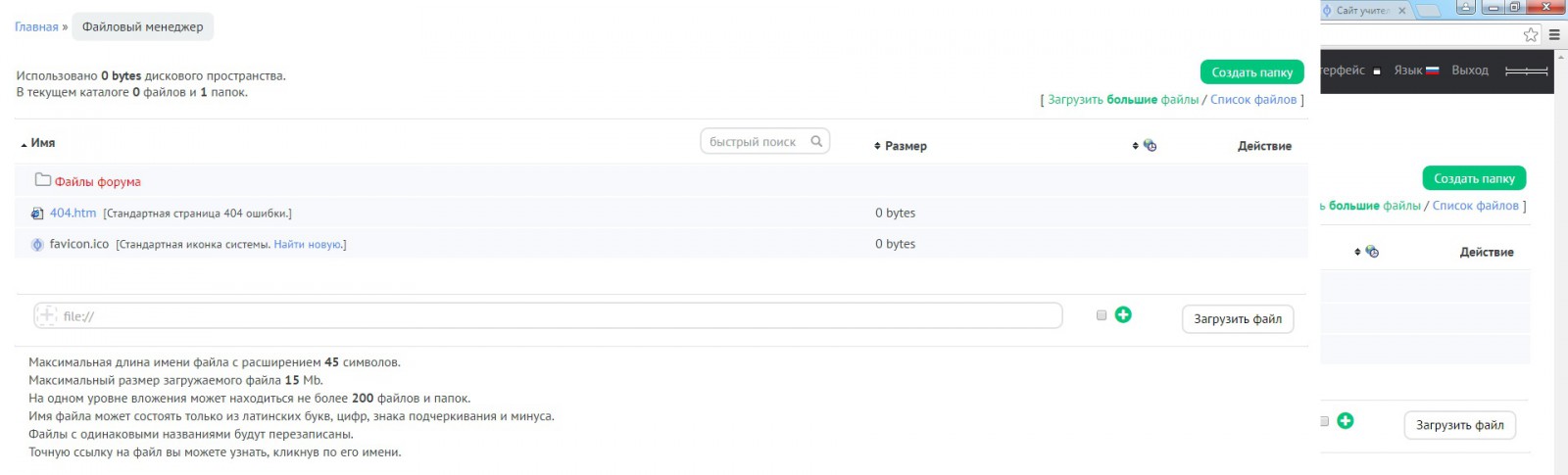Sort by date clock icon in left panel
The width and height of the screenshot is (1568, 475).
click(x=1150, y=146)
